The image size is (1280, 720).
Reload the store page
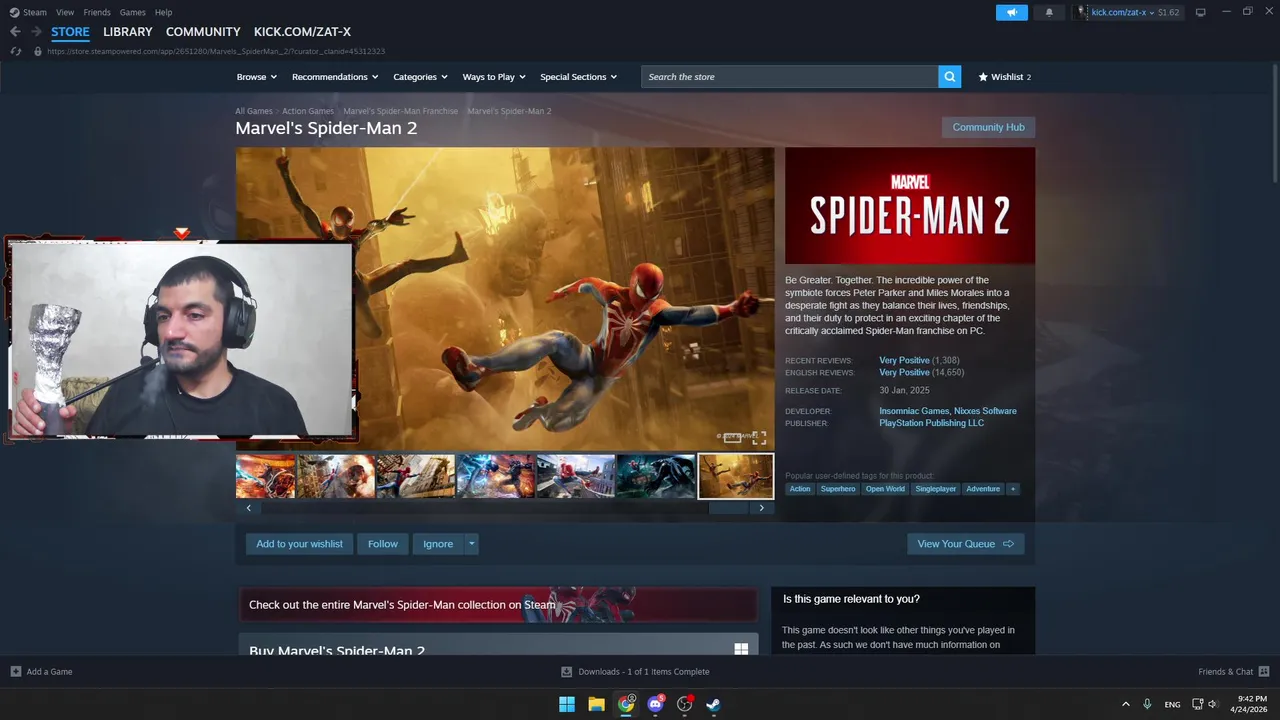(16, 51)
